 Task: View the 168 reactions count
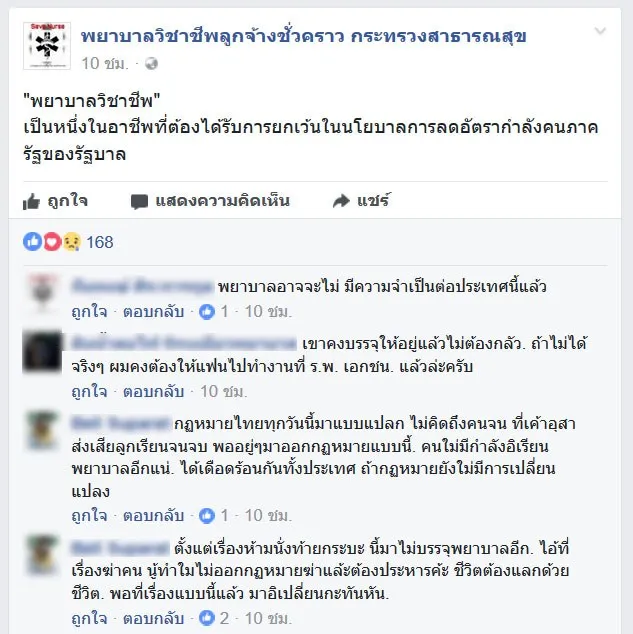coord(99,242)
